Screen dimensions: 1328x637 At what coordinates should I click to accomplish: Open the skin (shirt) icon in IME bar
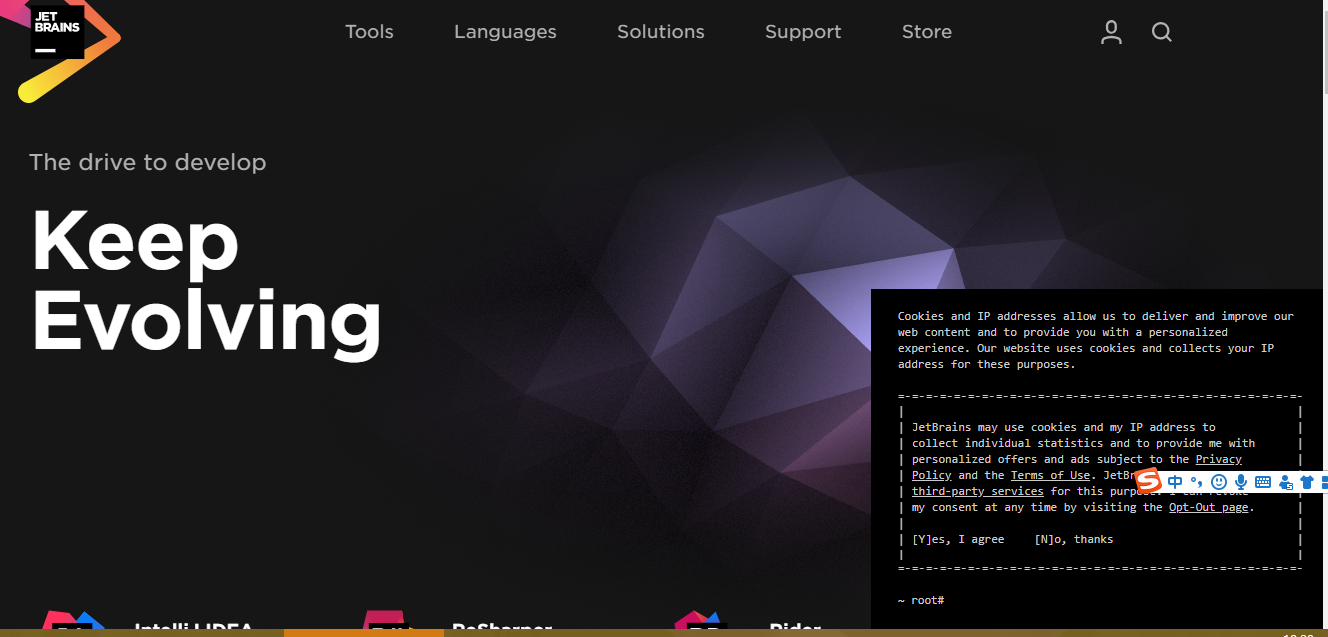click(1306, 482)
